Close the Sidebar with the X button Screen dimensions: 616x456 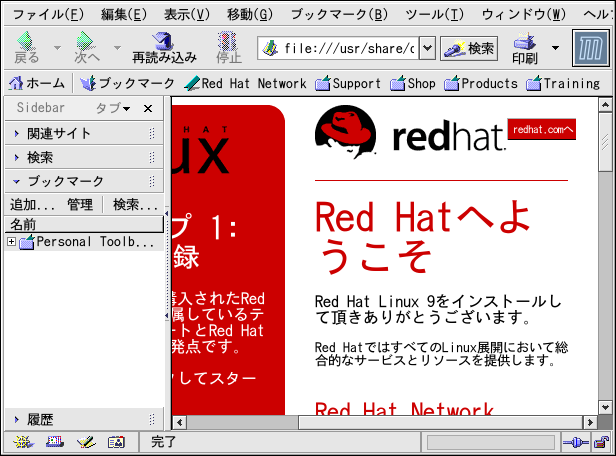pos(148,108)
